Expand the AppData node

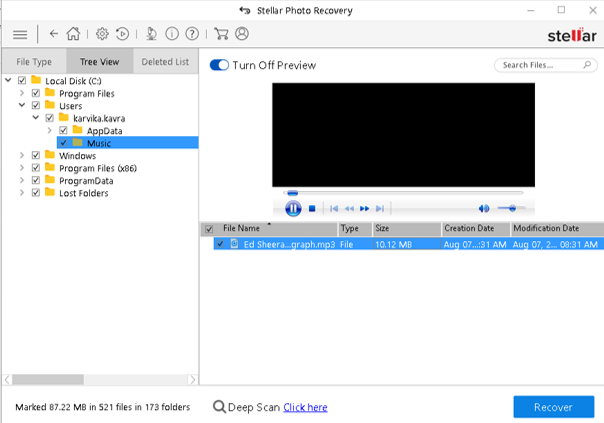[50, 130]
